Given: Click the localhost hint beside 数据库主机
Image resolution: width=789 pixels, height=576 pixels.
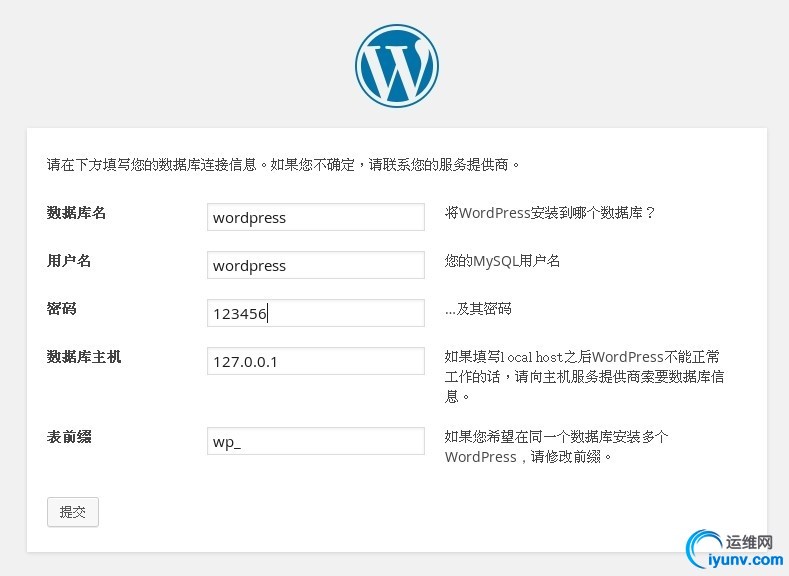Looking at the screenshot, I should click(584, 377).
